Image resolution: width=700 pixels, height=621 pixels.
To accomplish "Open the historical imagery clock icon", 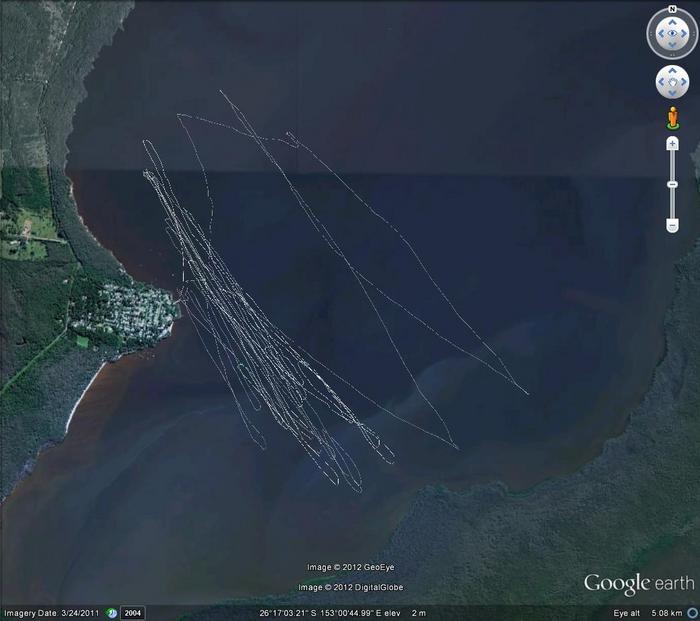I will [x=112, y=613].
